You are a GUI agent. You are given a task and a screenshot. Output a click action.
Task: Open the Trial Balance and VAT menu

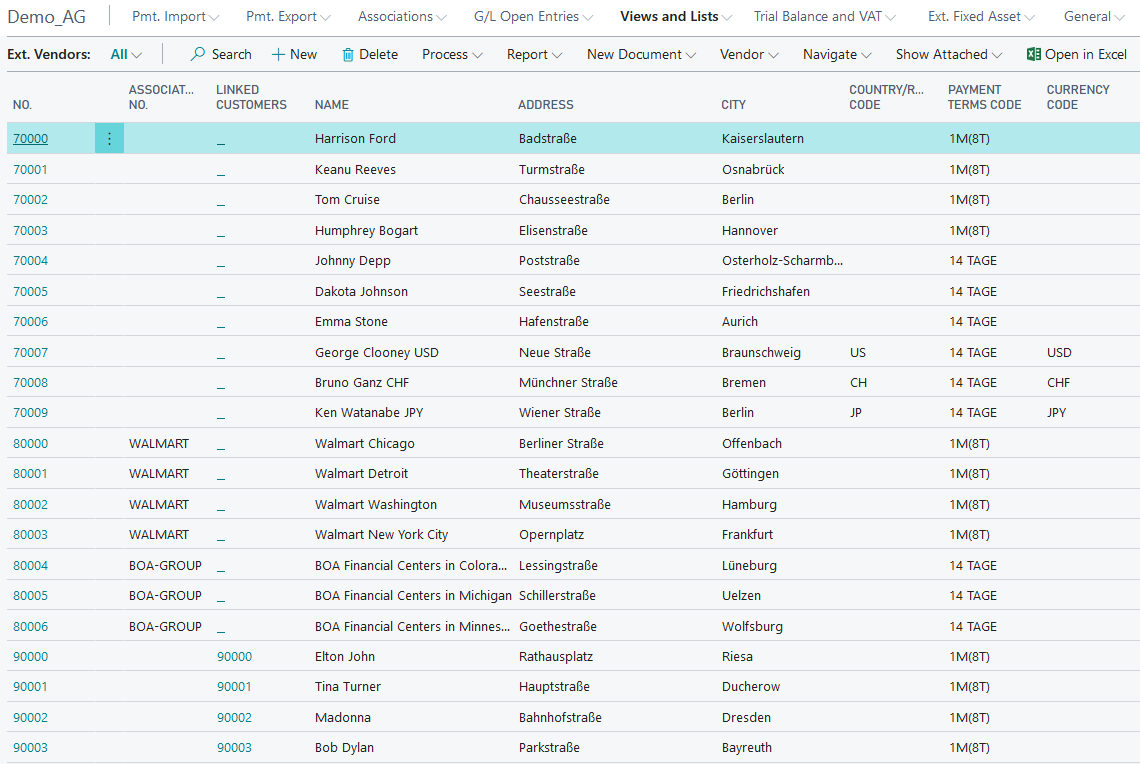pos(825,17)
